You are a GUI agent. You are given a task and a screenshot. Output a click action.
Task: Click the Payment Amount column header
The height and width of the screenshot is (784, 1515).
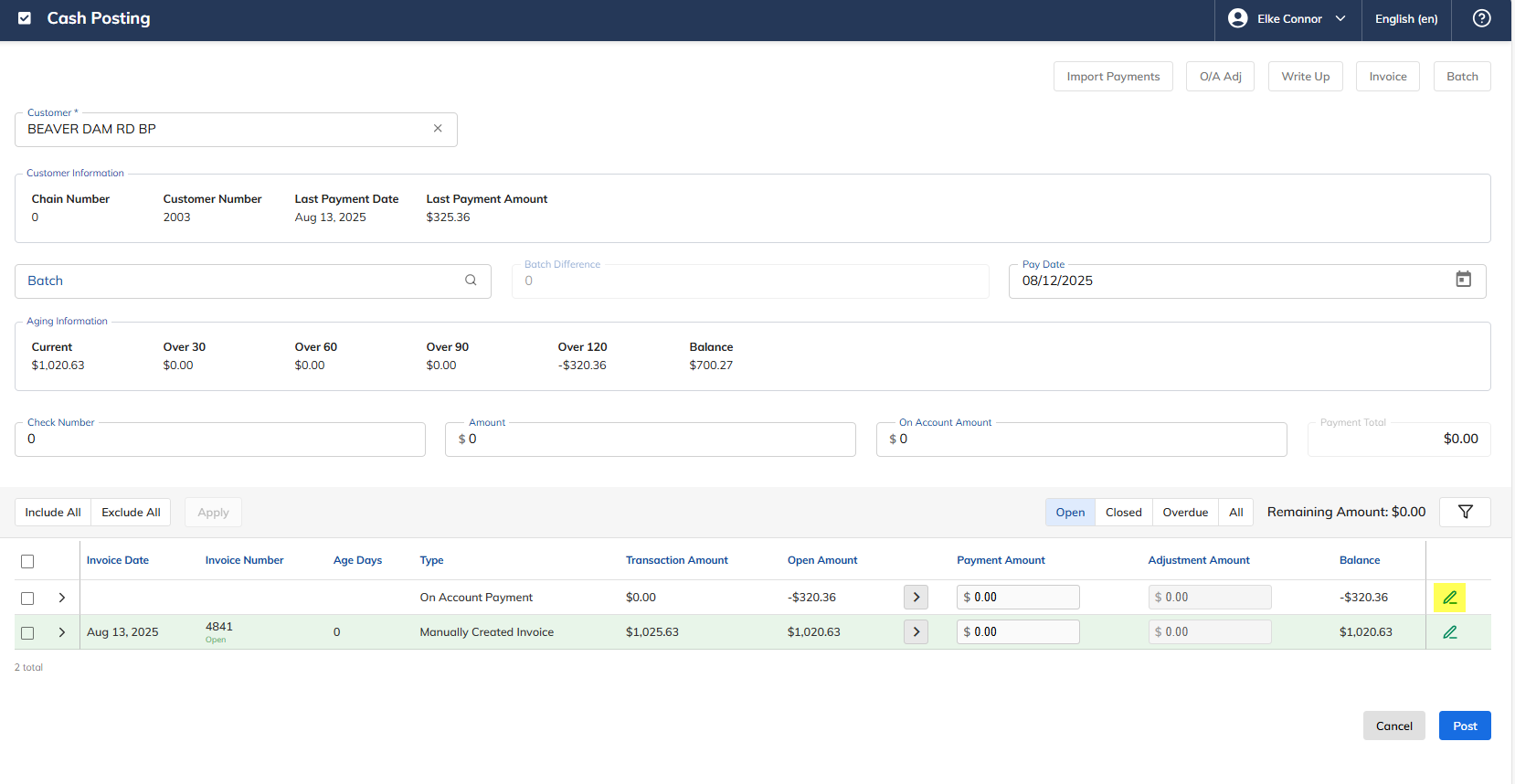click(1001, 561)
